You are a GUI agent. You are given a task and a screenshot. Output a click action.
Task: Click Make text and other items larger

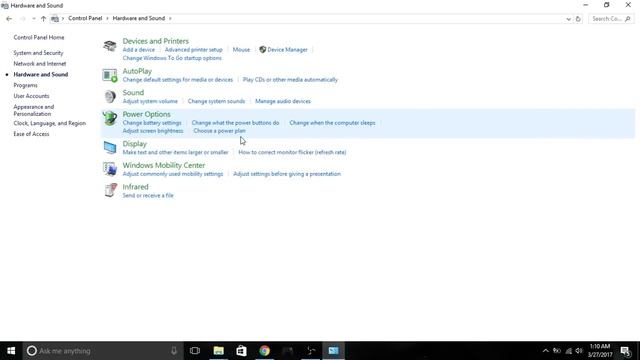(x=176, y=152)
